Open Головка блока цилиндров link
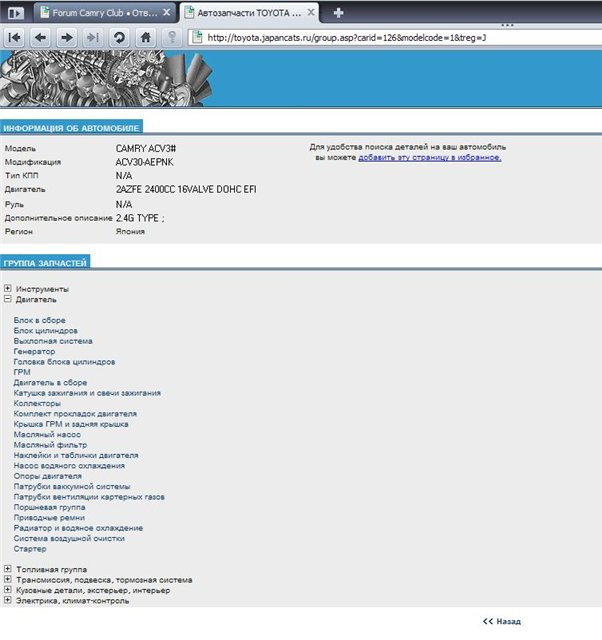 tap(64, 362)
